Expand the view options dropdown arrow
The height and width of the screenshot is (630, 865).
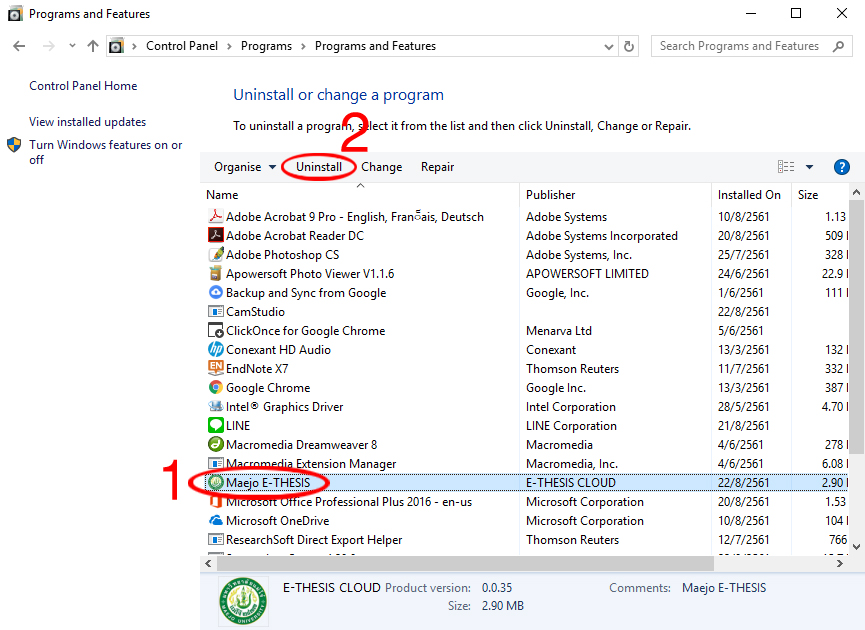(809, 167)
